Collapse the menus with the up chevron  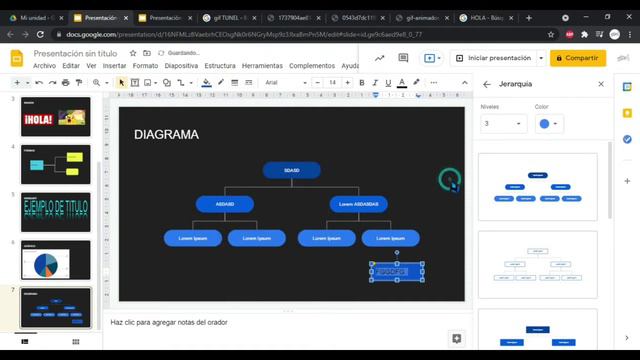[464, 83]
